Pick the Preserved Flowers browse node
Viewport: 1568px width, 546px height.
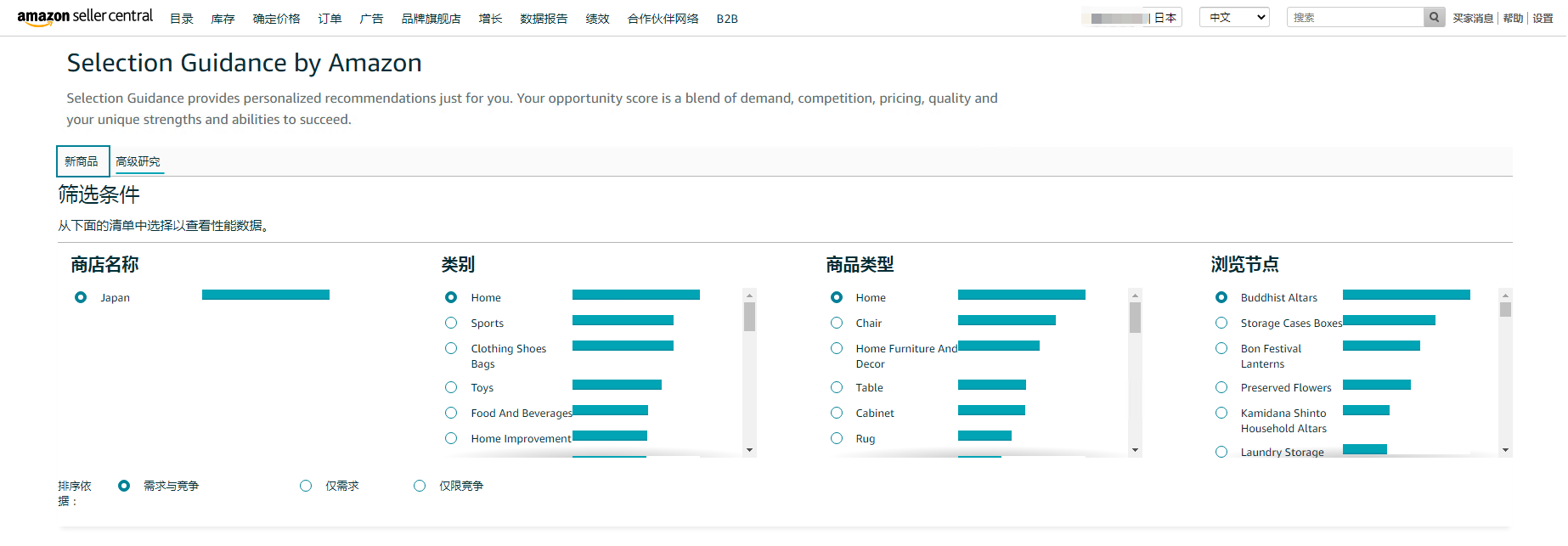click(1221, 387)
